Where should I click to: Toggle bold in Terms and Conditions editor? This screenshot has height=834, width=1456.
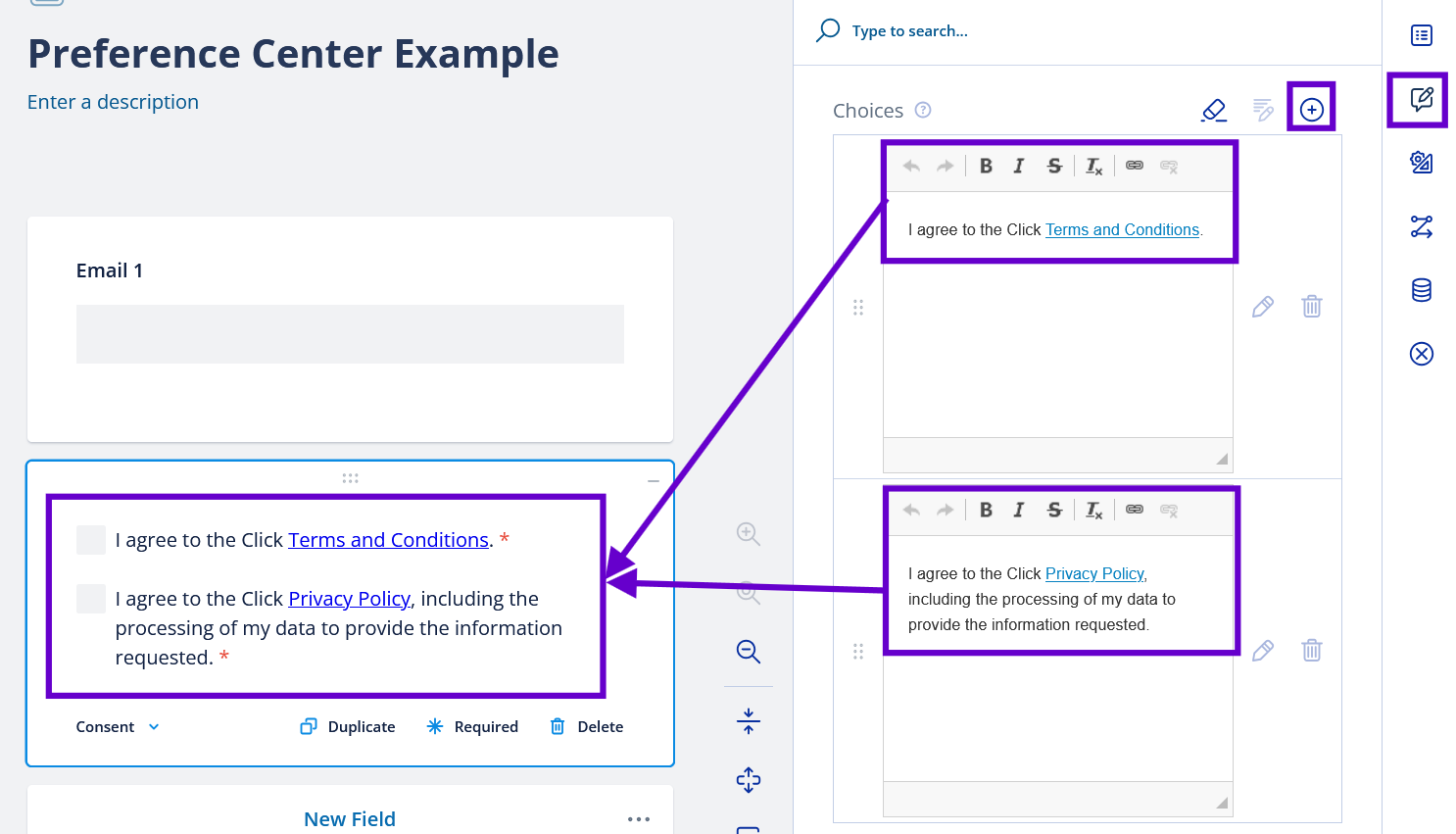(986, 167)
